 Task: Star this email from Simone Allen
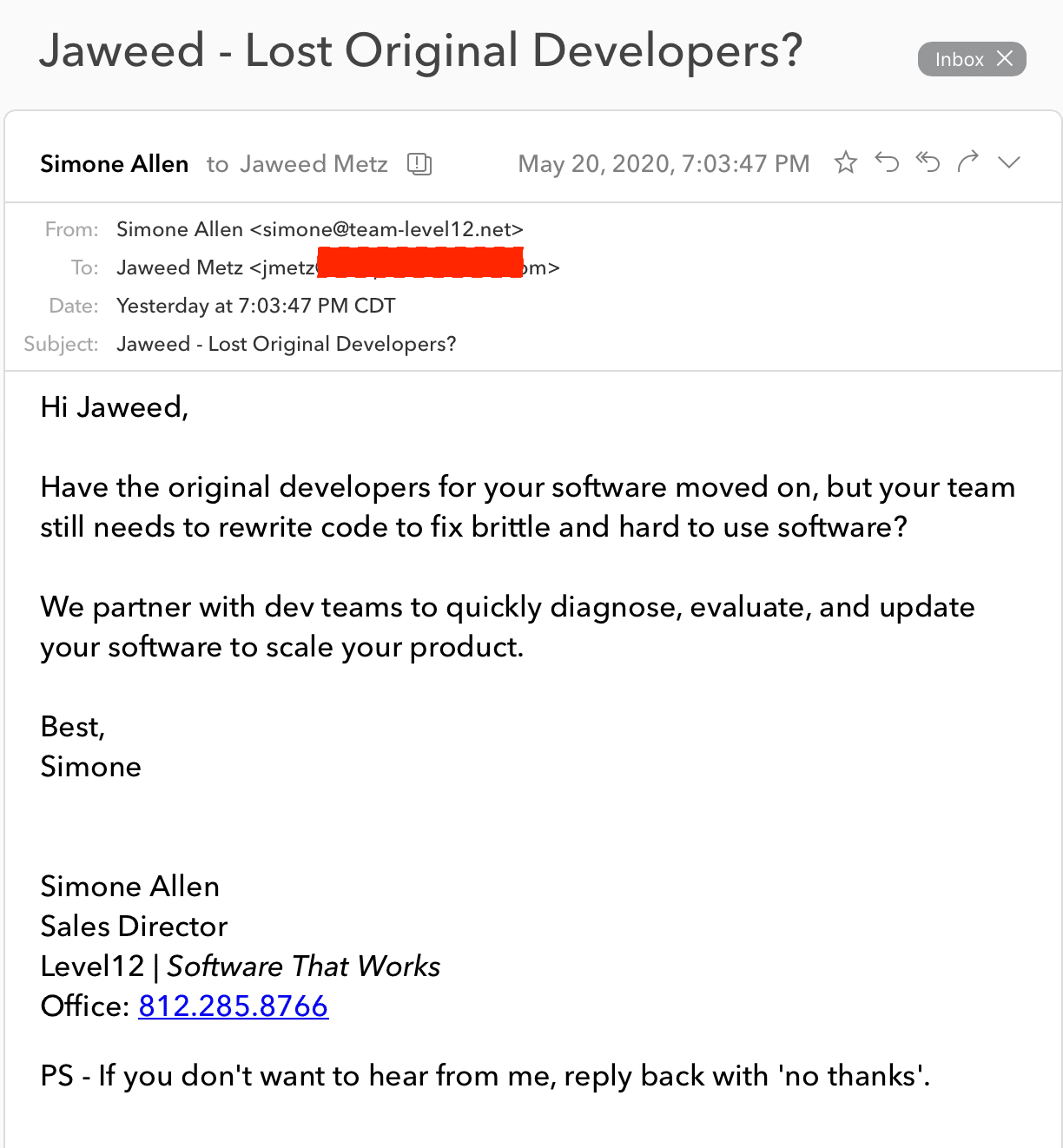pos(845,162)
